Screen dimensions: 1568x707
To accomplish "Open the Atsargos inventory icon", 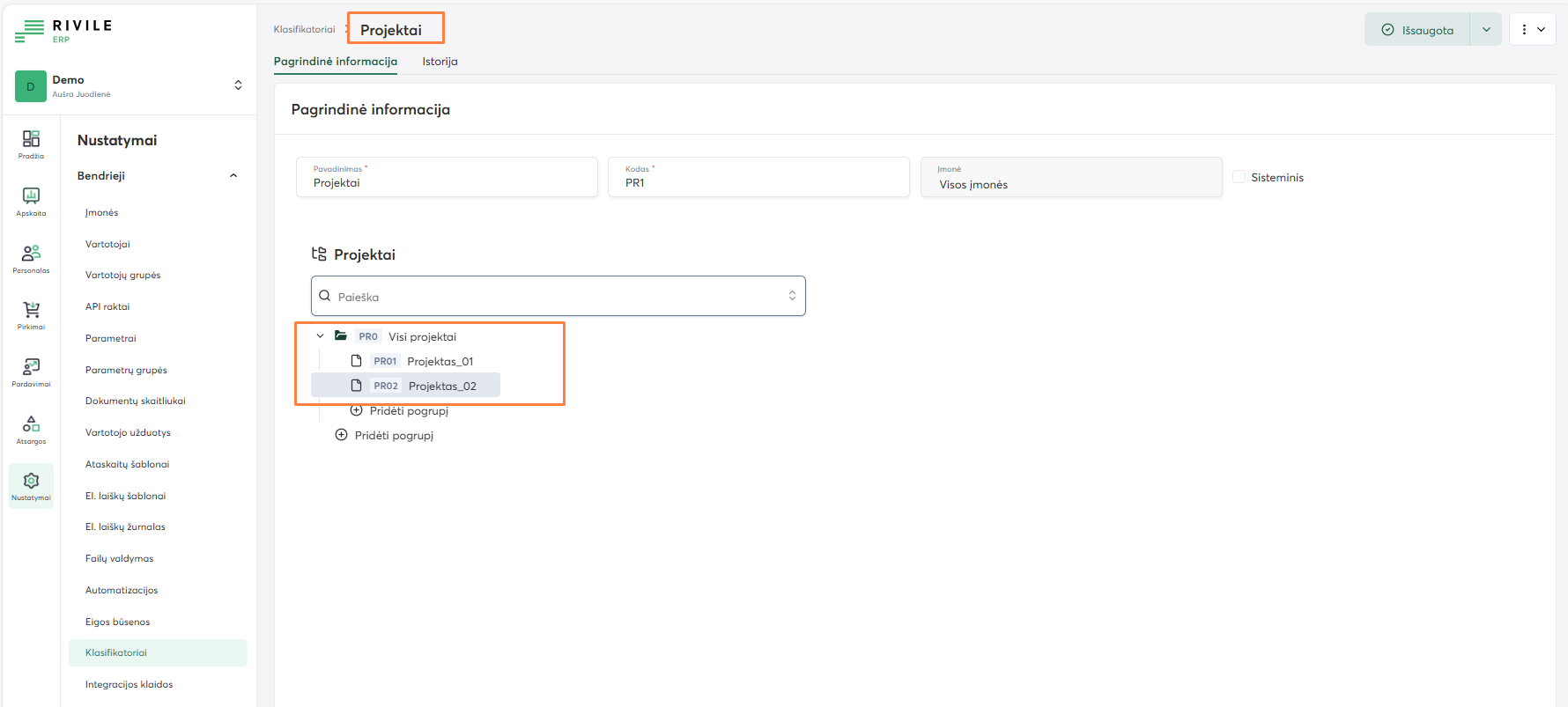I will point(31,429).
